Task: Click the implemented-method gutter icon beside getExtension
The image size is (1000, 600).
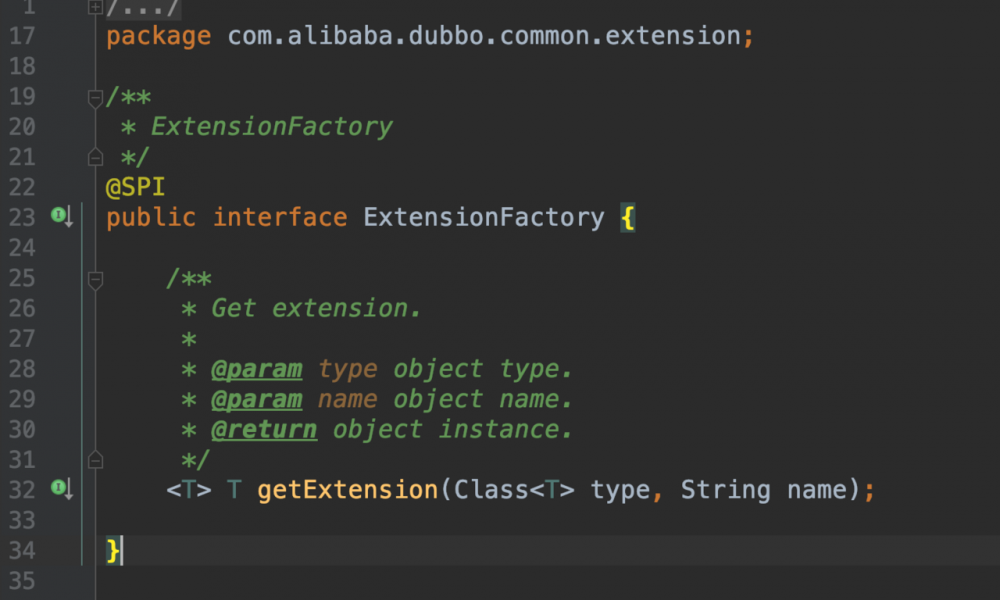Action: (61, 489)
